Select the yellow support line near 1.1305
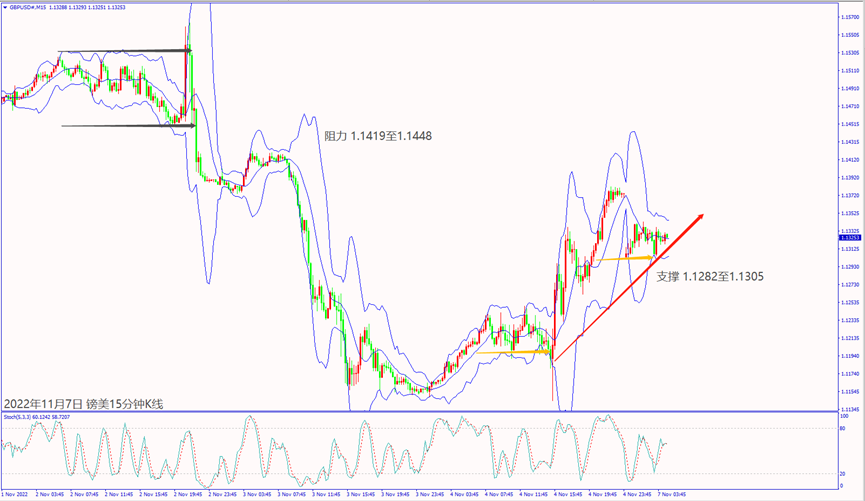Image resolution: width=865 pixels, height=501 pixels. pyautogui.click(x=620, y=259)
